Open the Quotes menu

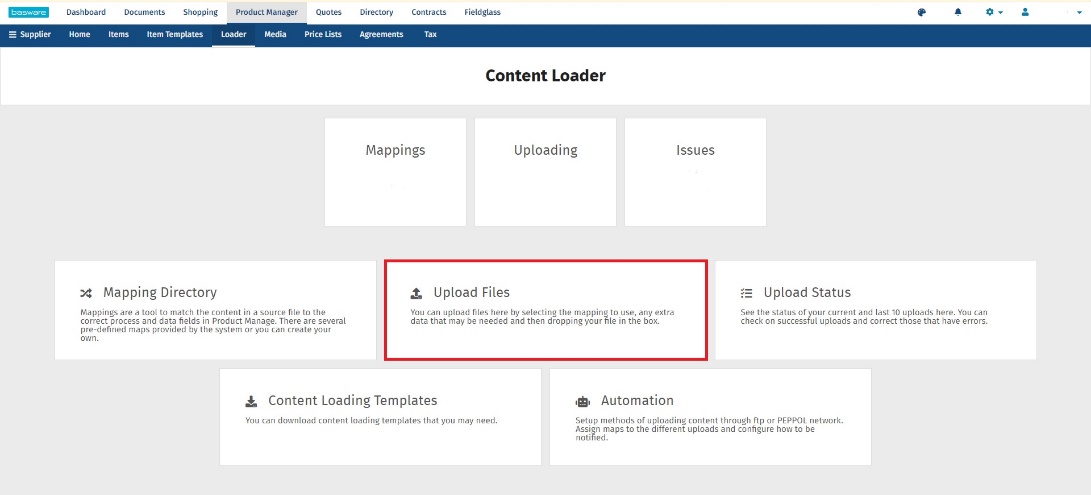point(328,12)
